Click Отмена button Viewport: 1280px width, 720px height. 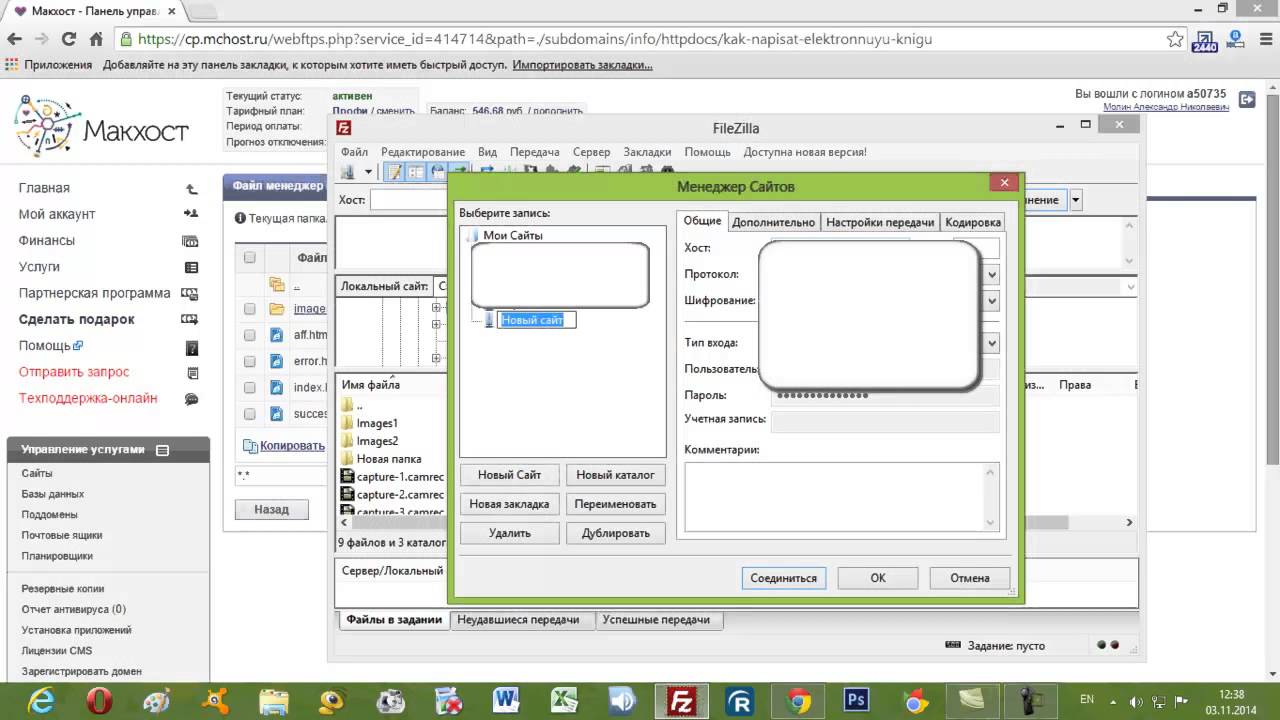point(970,578)
